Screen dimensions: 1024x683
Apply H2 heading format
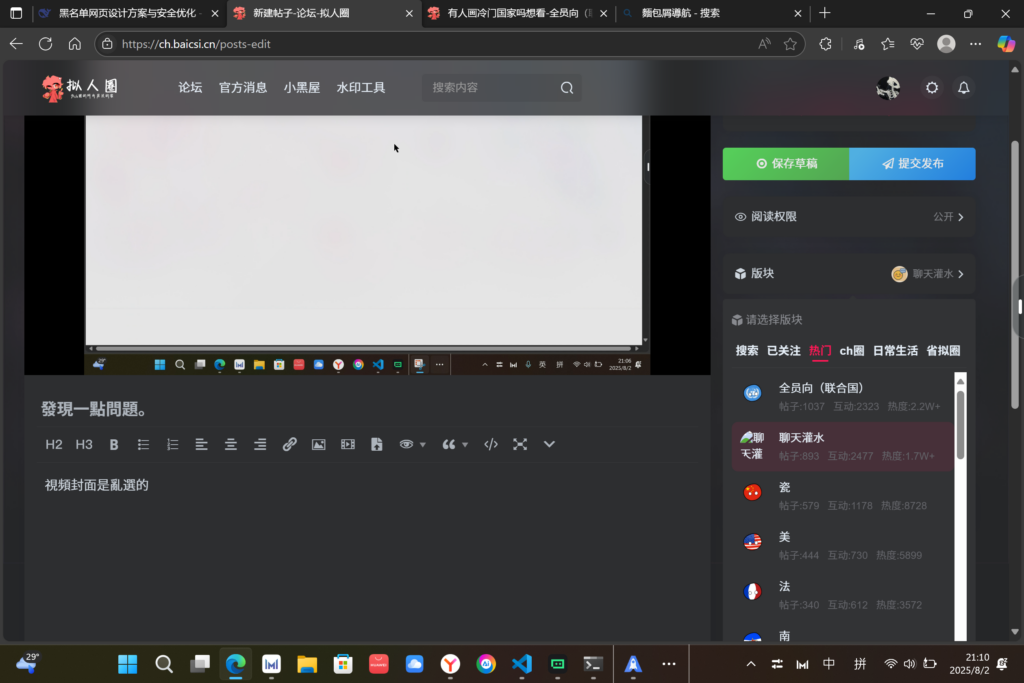(x=54, y=444)
